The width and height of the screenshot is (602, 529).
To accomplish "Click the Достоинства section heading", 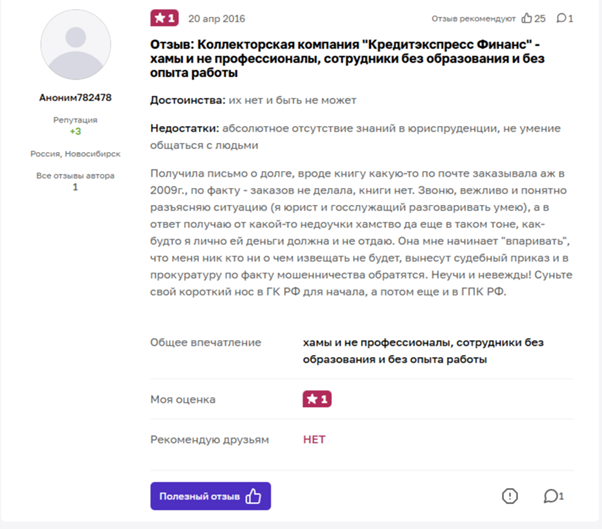I will [x=182, y=100].
